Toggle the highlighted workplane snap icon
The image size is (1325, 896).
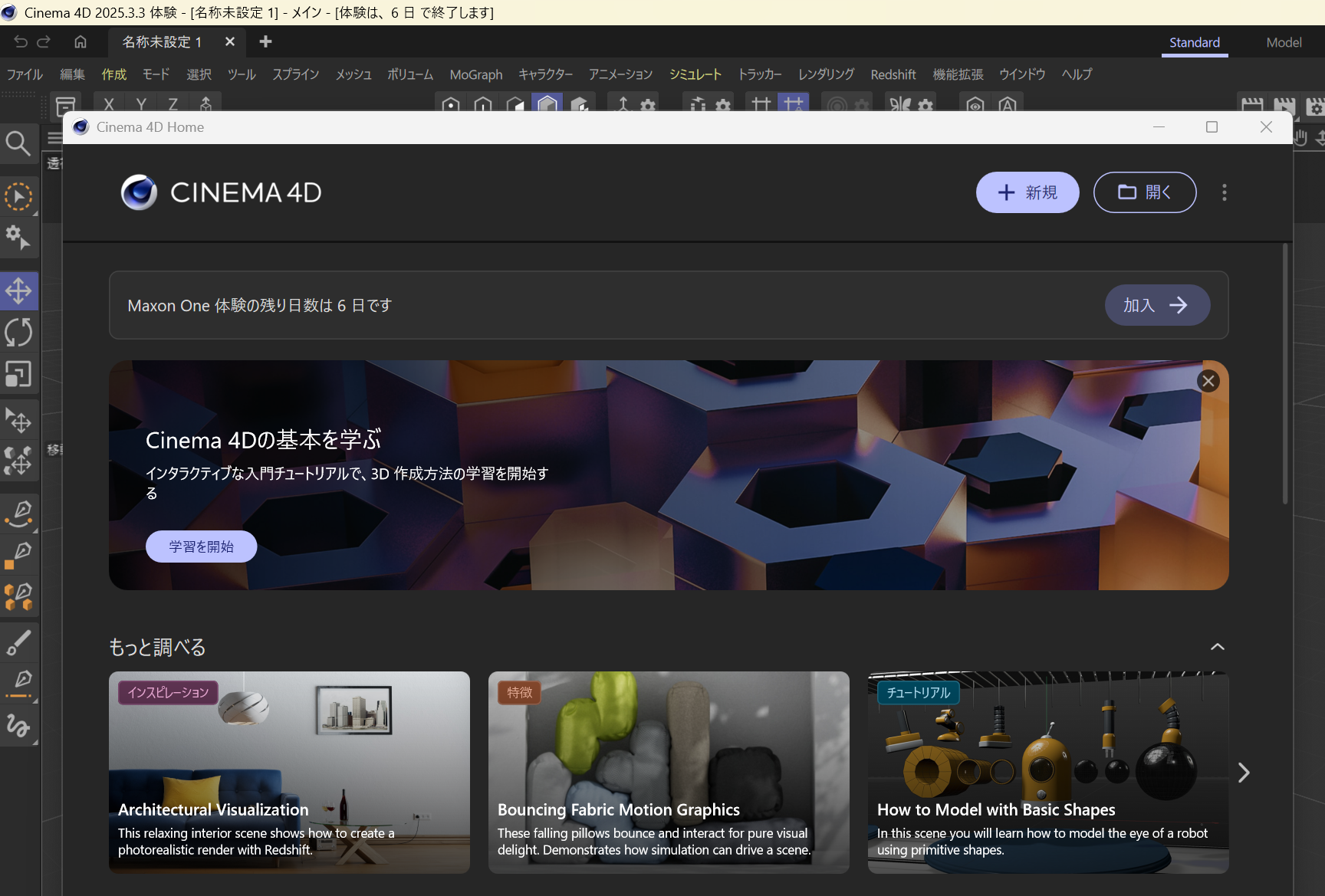794,103
